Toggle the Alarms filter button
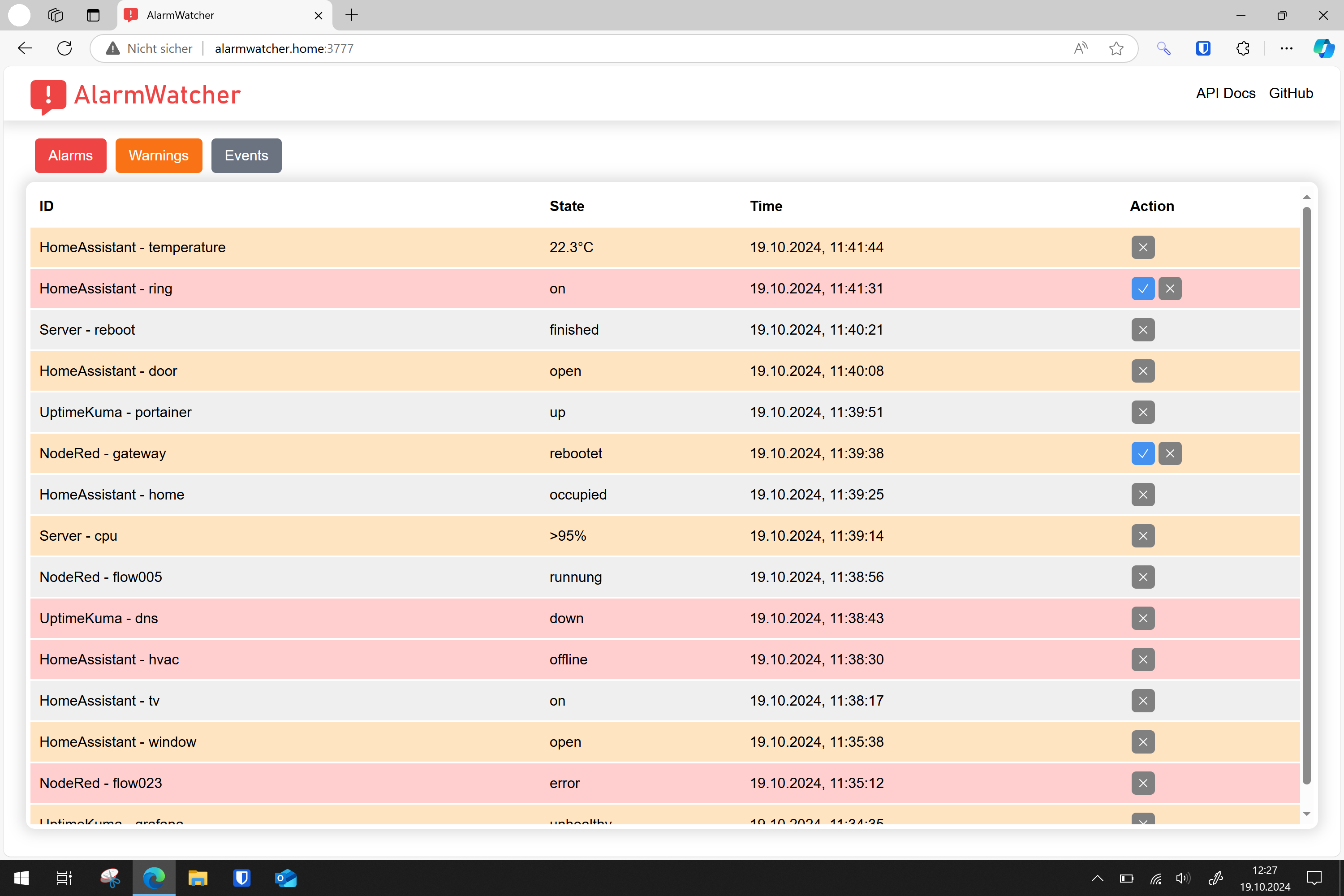Viewport: 1344px width, 896px height. point(70,155)
